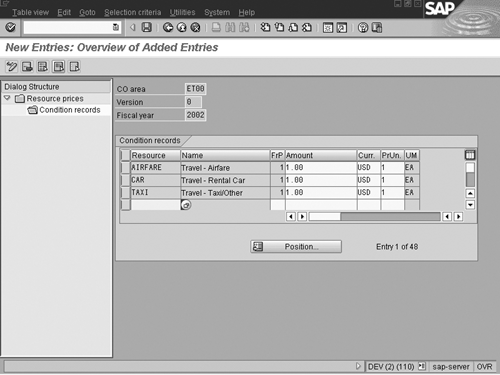Open the Edit menu
The image size is (500, 375).
(64, 12)
